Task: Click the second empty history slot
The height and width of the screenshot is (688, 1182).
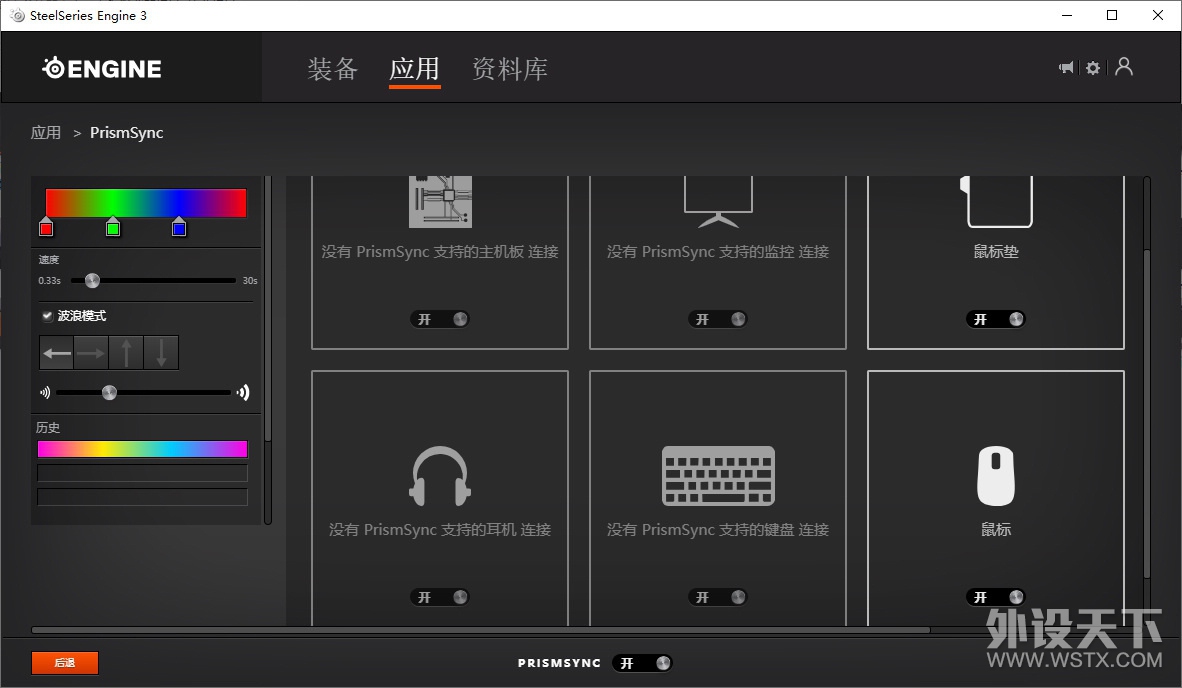Action: pos(142,473)
